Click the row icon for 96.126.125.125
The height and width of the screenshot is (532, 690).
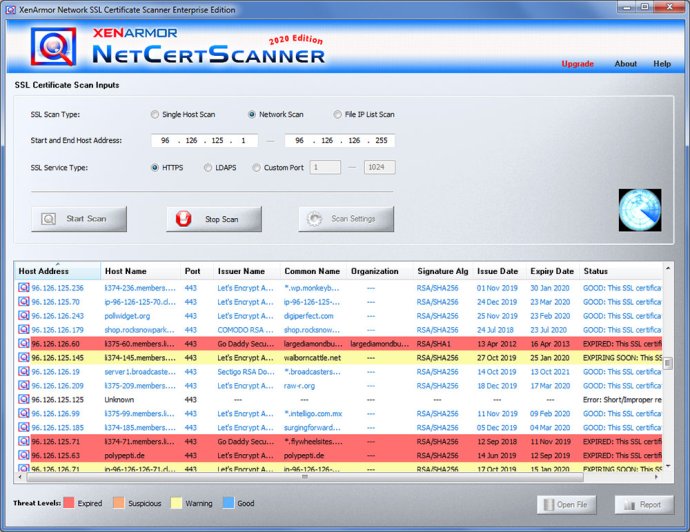23,400
